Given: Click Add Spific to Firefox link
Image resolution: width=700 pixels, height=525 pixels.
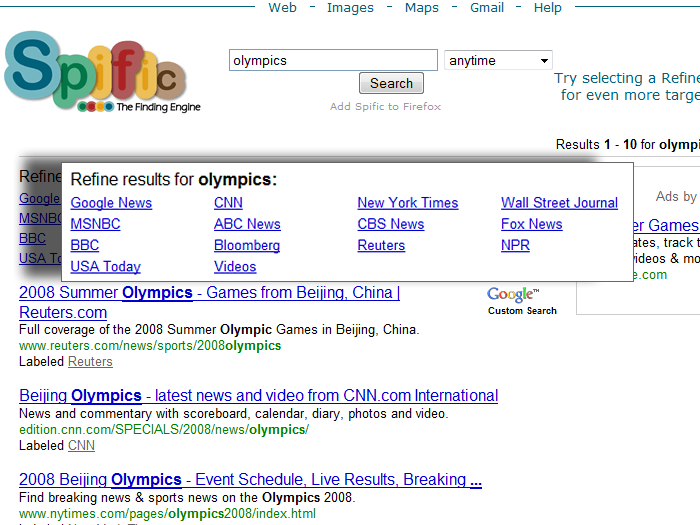Looking at the screenshot, I should click(x=385, y=106).
